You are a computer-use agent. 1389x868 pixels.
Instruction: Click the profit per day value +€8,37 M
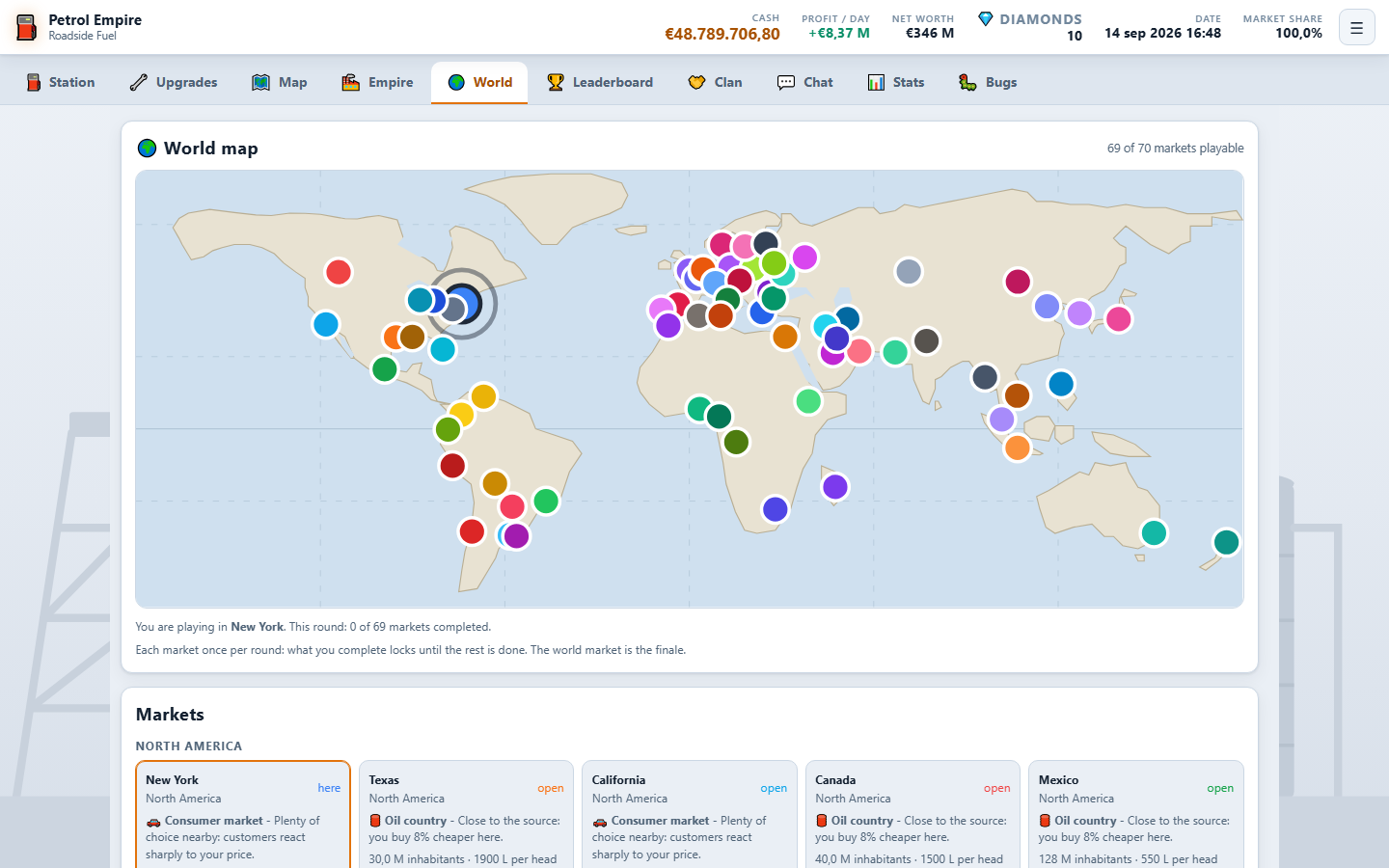(x=839, y=33)
